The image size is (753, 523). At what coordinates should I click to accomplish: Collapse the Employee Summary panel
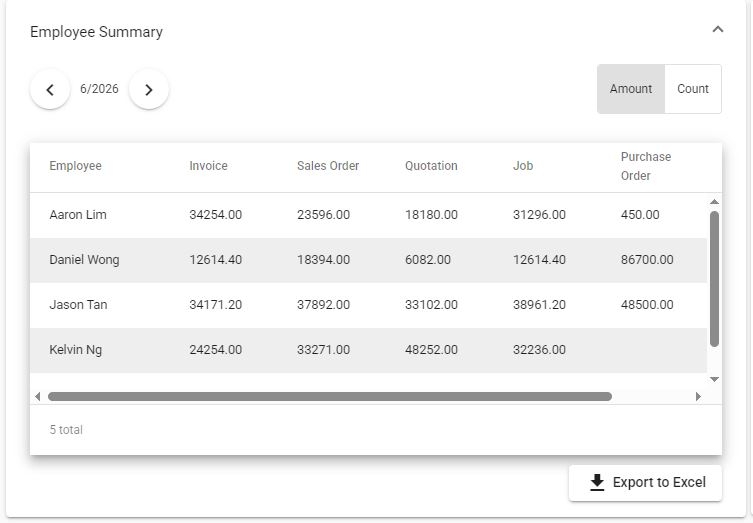coord(717,30)
